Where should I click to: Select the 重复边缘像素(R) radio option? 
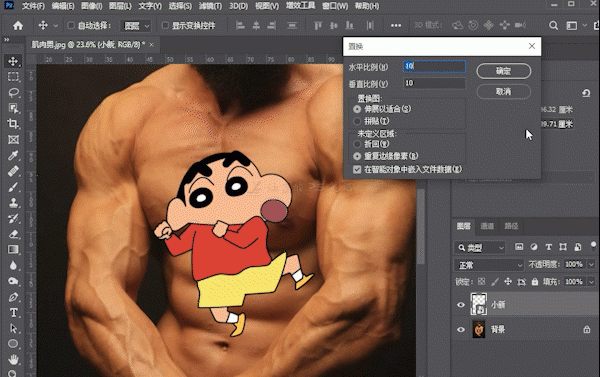pyautogui.click(x=357, y=156)
